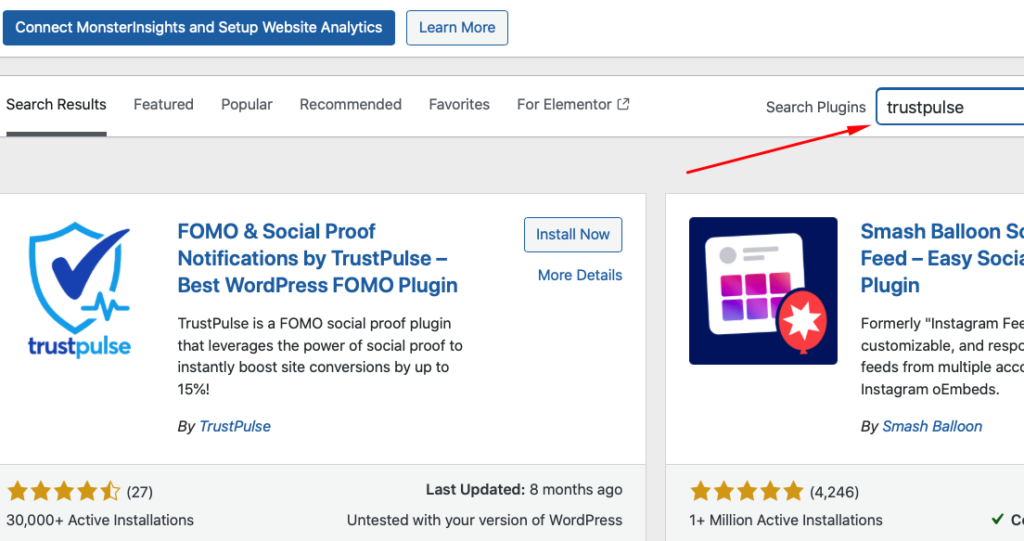Screen dimensions: 1024x541
Task: Open the For Elementor tab
Action: [564, 104]
